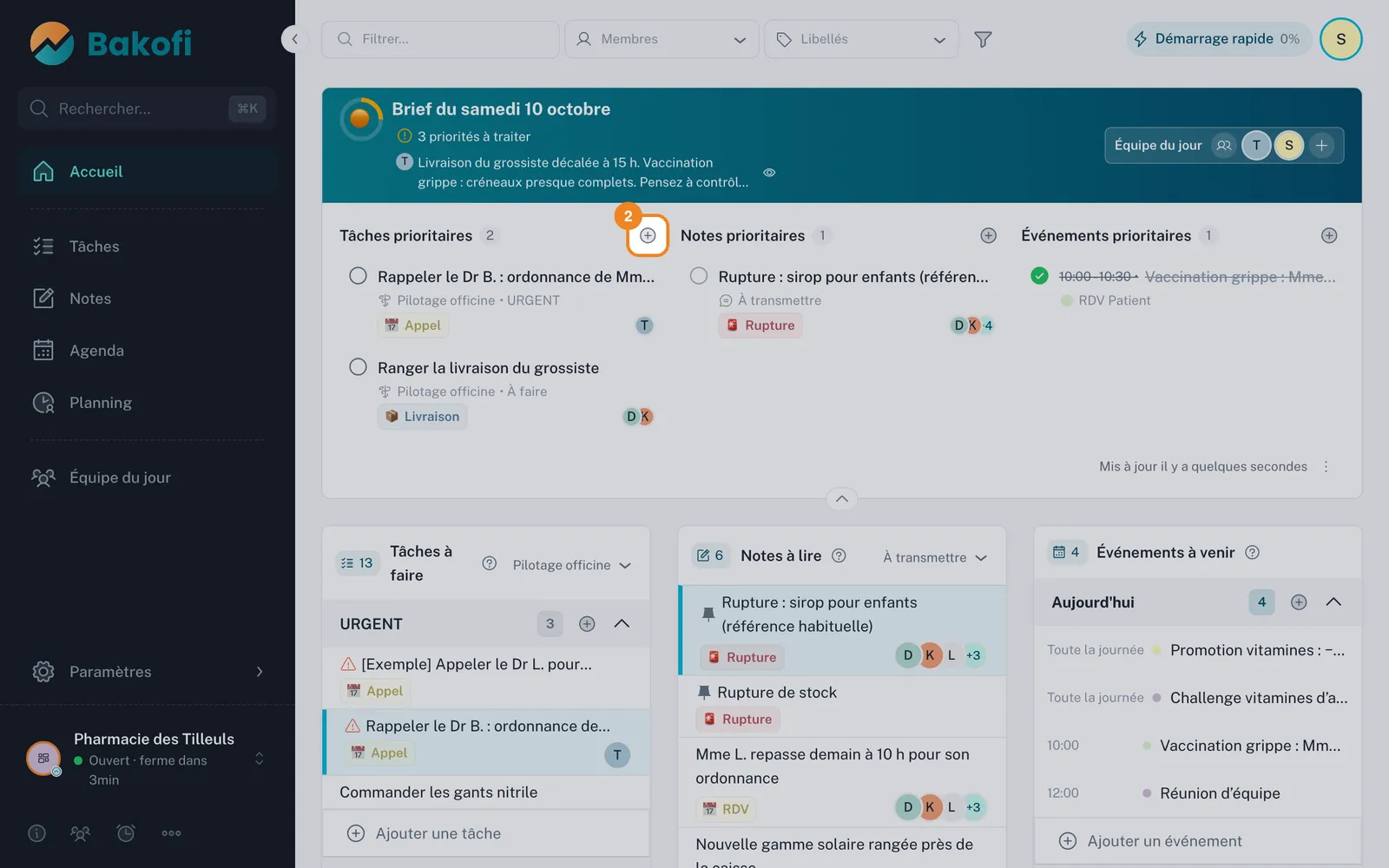Mark Ranger la livraison du grossiste done

coord(358,367)
